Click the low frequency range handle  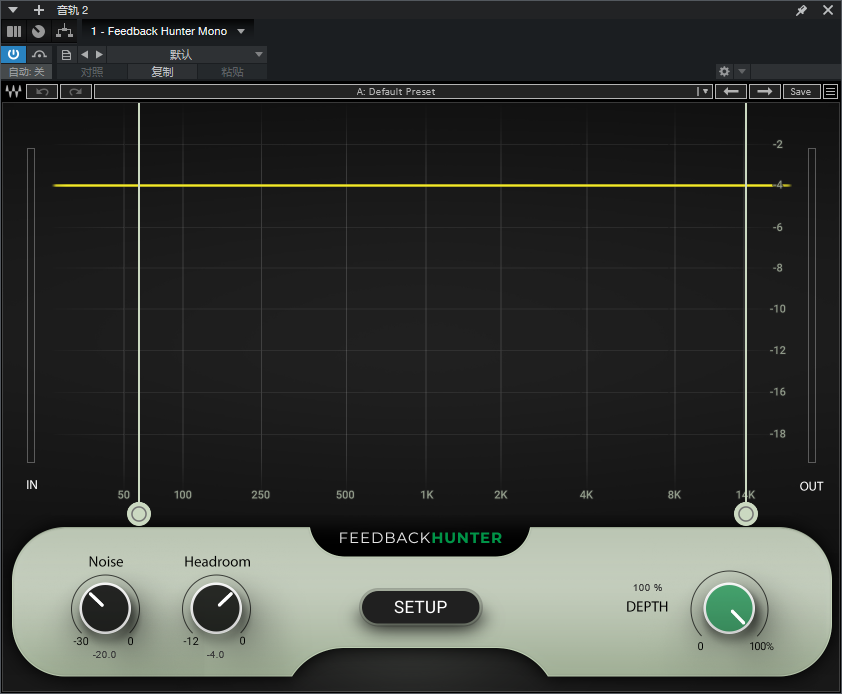click(x=139, y=514)
